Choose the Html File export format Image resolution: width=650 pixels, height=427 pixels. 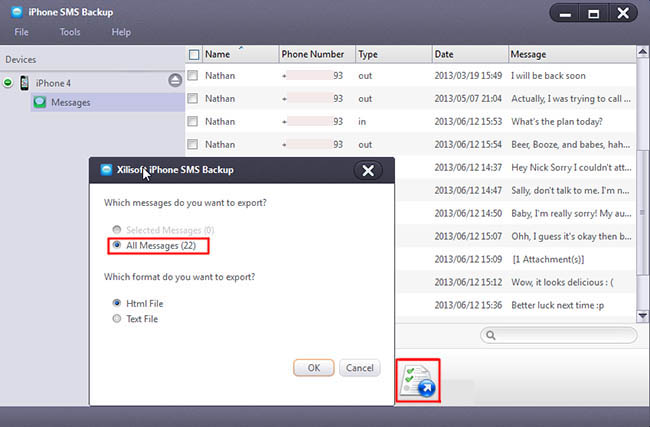click(119, 301)
